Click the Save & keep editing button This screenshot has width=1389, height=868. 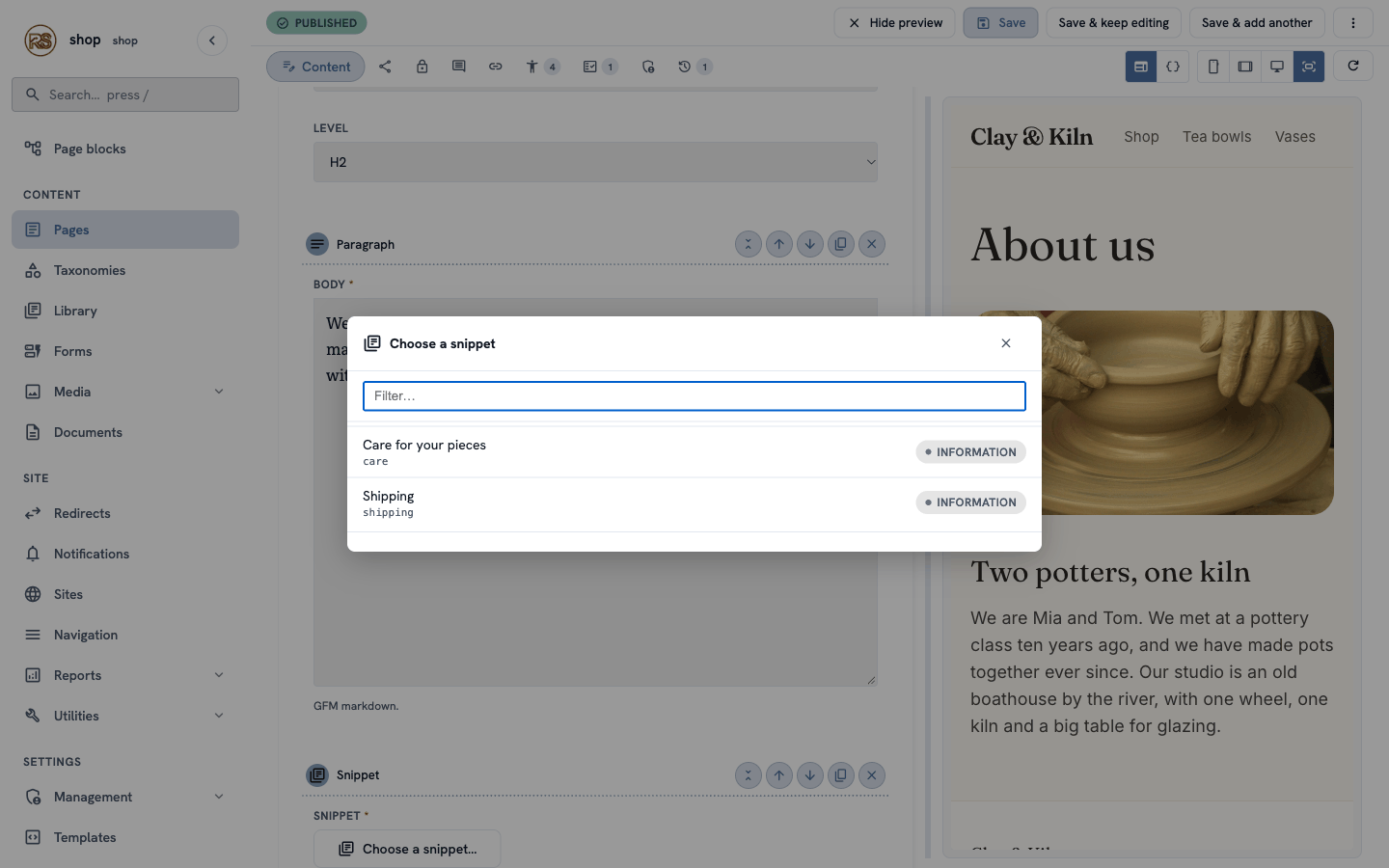click(x=1113, y=23)
